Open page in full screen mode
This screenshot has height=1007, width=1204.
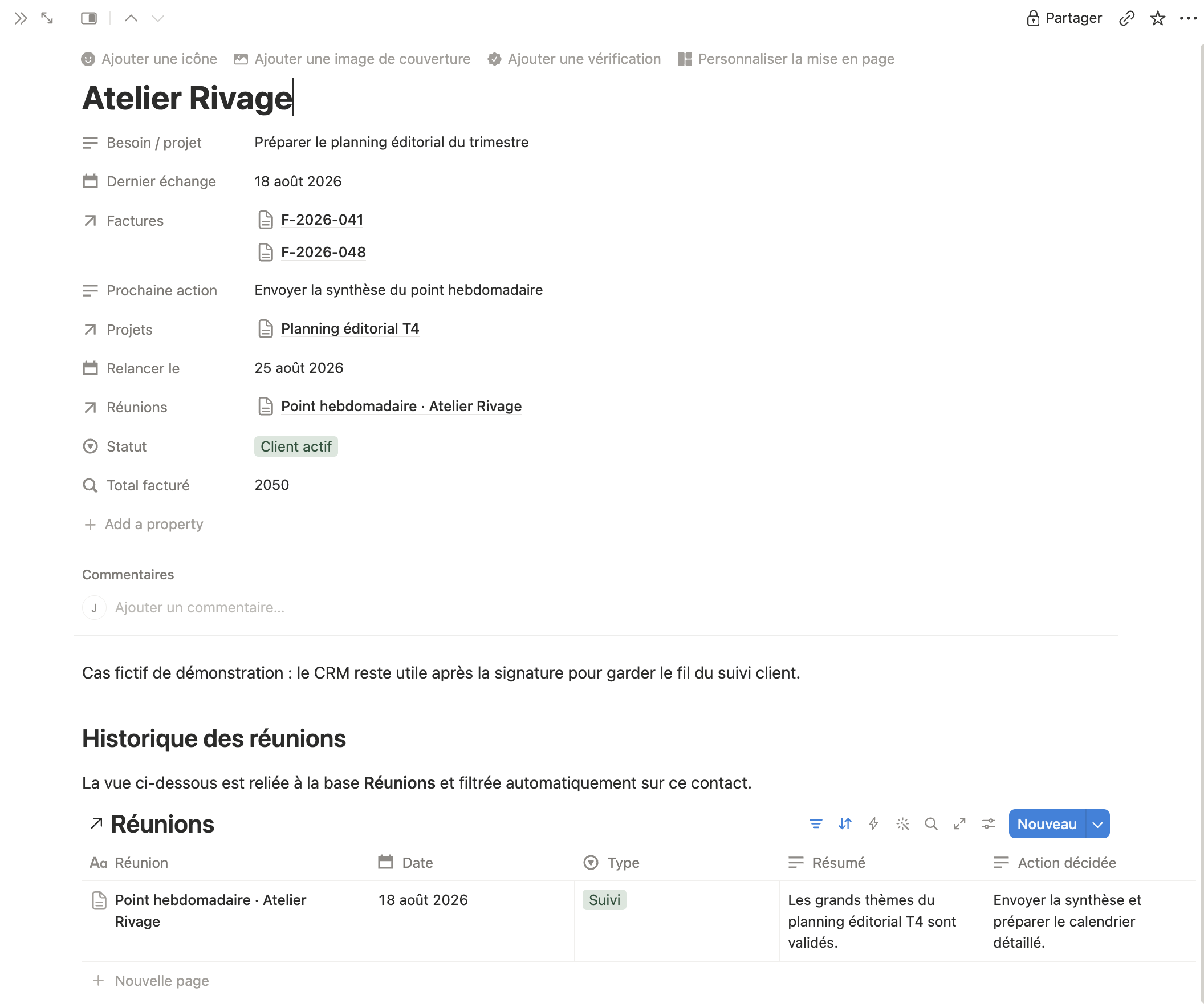[x=47, y=18]
